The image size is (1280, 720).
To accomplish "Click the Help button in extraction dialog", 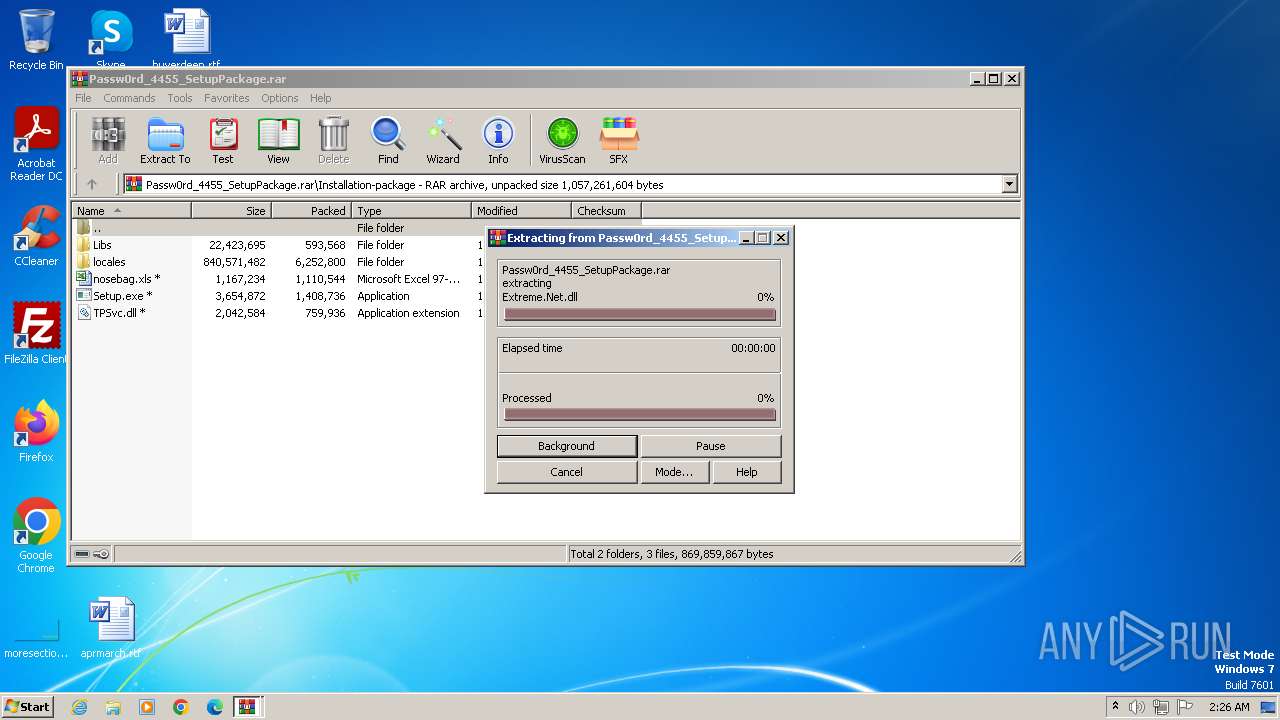I will tap(747, 472).
